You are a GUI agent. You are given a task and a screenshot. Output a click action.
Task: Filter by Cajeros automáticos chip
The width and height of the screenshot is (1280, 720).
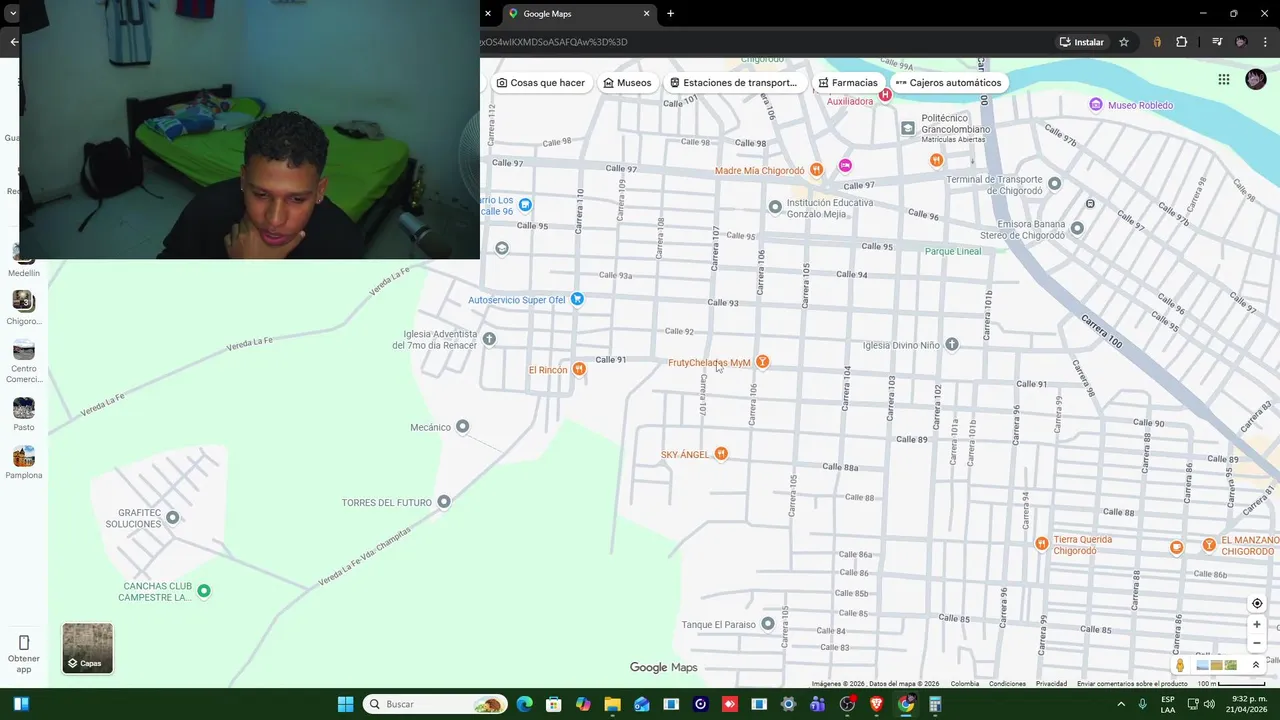tap(948, 83)
